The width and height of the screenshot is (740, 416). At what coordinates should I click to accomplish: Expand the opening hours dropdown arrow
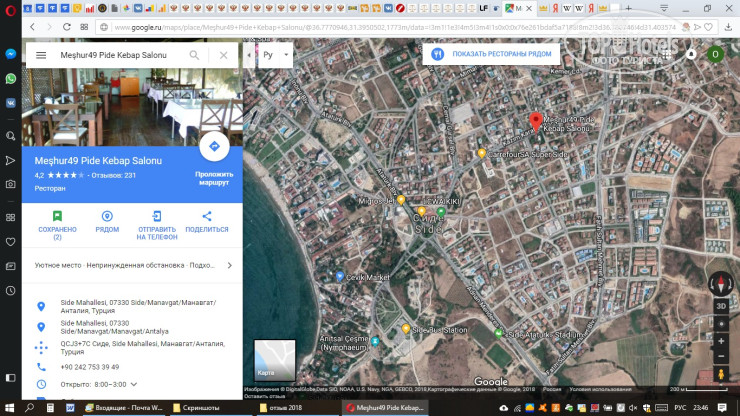coord(134,384)
